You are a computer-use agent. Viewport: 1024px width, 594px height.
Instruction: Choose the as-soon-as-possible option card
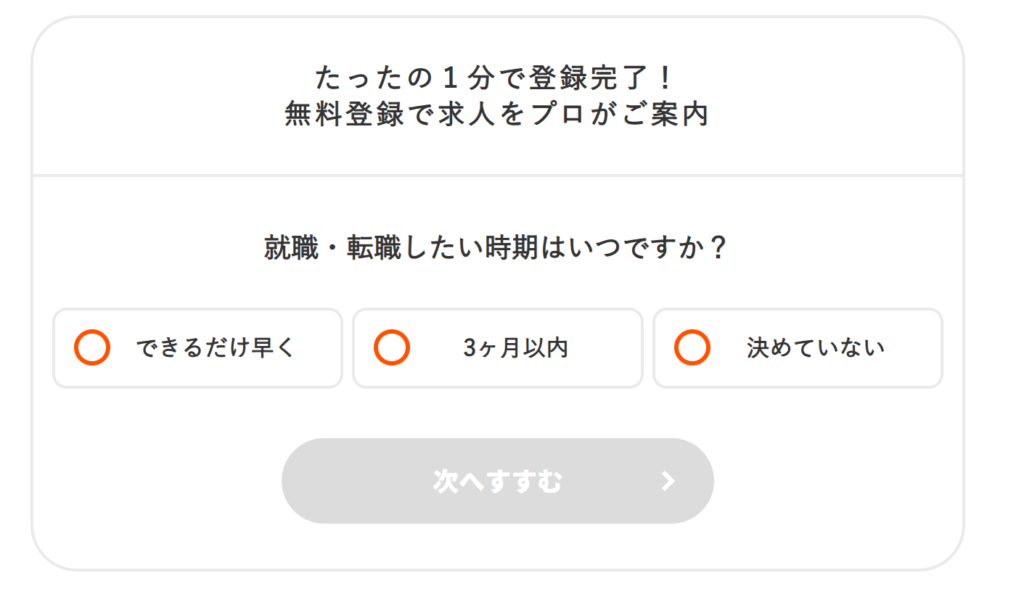coord(198,348)
